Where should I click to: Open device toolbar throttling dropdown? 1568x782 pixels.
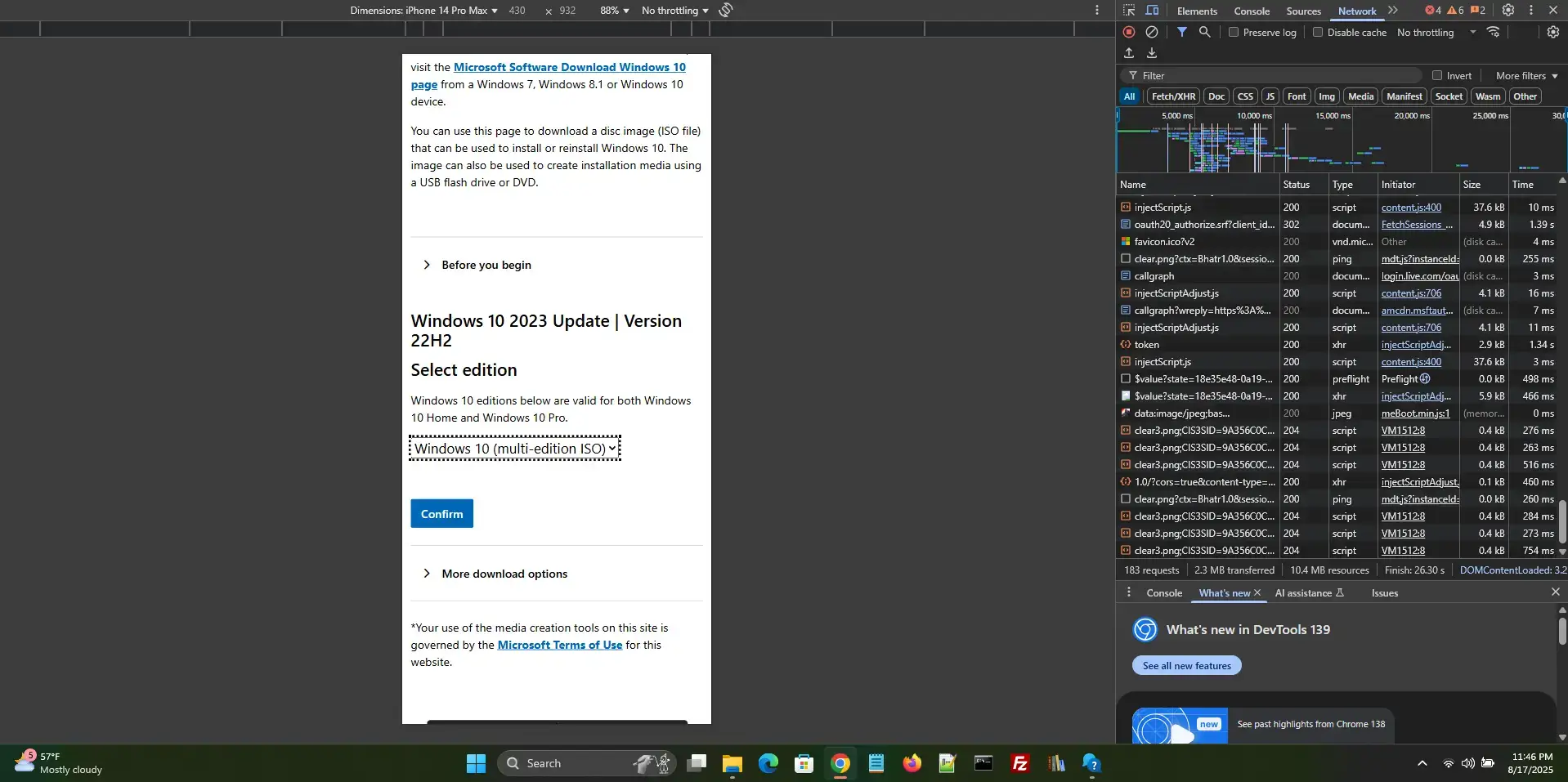pyautogui.click(x=675, y=11)
